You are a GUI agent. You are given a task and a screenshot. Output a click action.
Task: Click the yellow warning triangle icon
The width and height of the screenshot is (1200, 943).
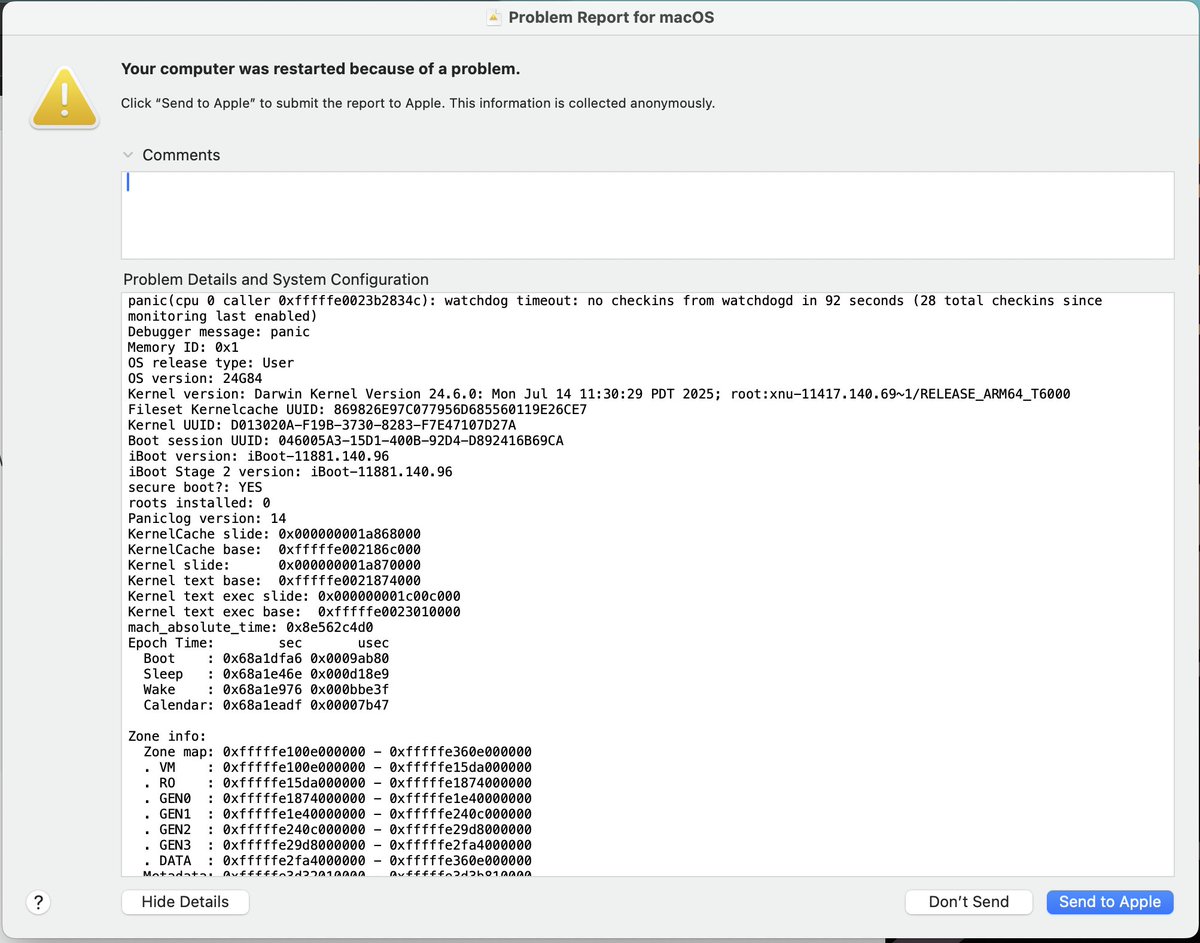pyautogui.click(x=65, y=98)
